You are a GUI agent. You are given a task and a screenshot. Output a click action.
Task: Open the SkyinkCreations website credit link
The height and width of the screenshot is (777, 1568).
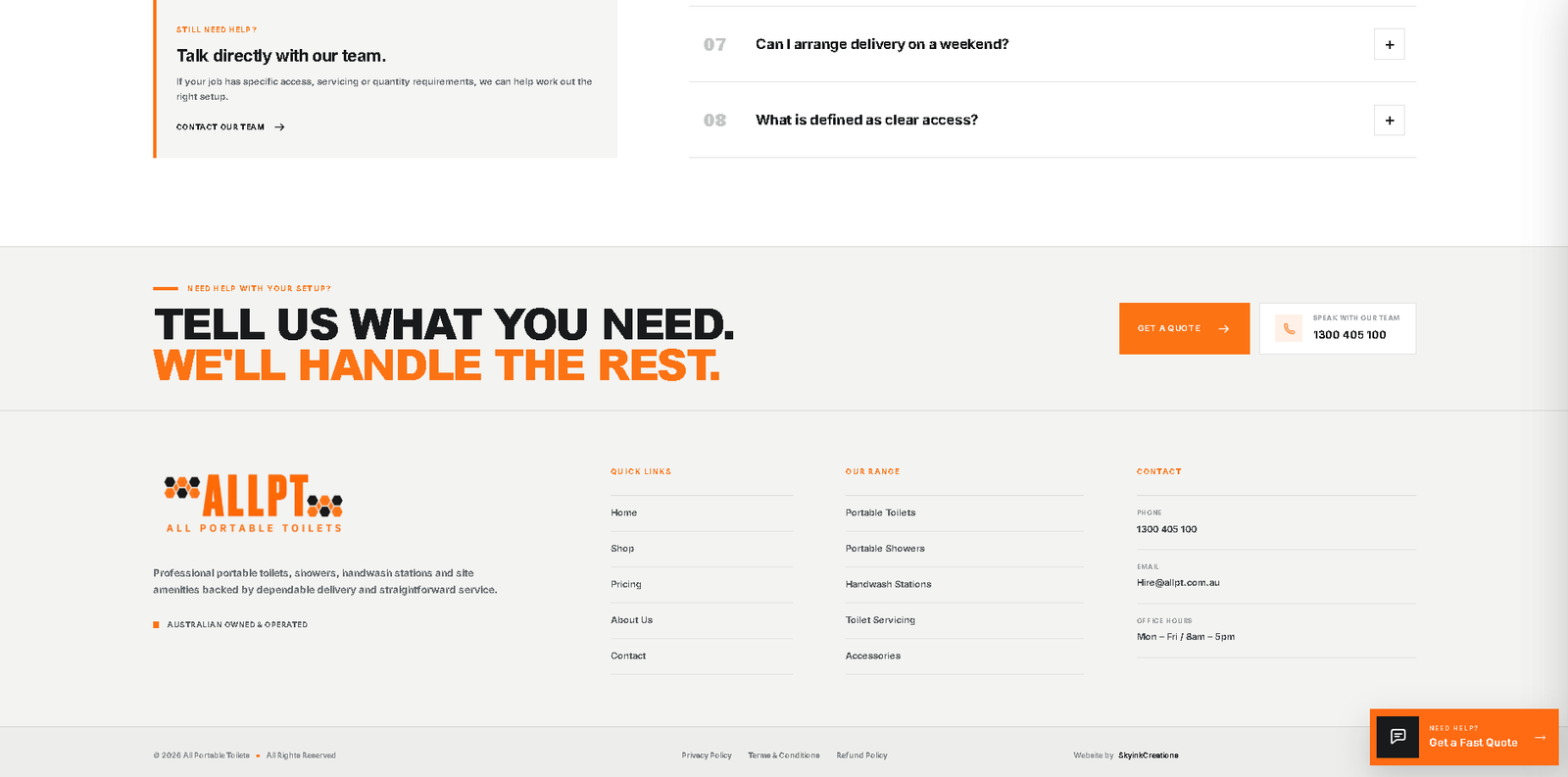point(1149,755)
